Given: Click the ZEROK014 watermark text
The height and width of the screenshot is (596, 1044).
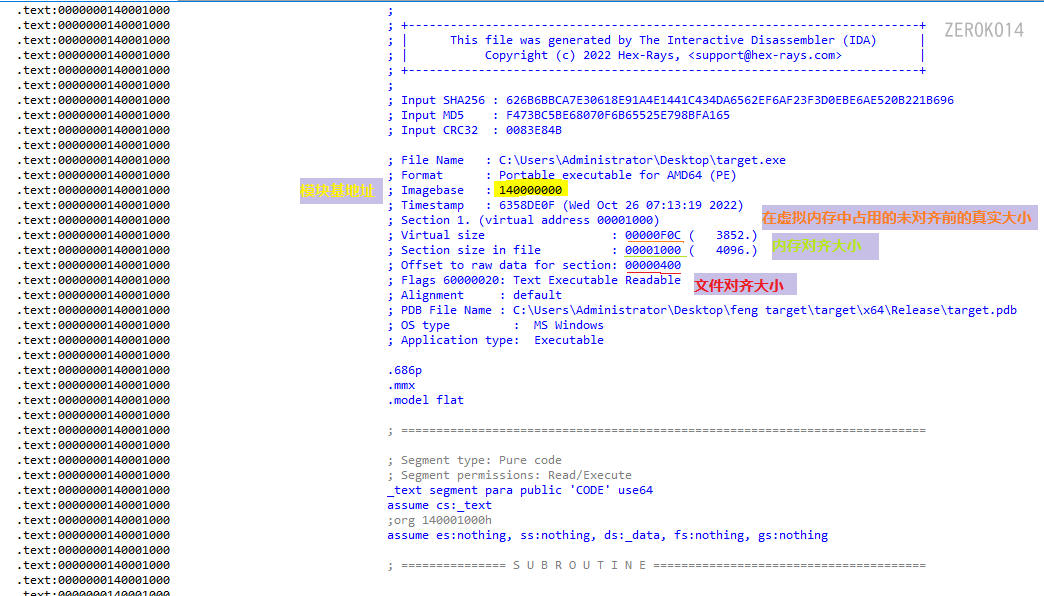Looking at the screenshot, I should click(x=983, y=30).
